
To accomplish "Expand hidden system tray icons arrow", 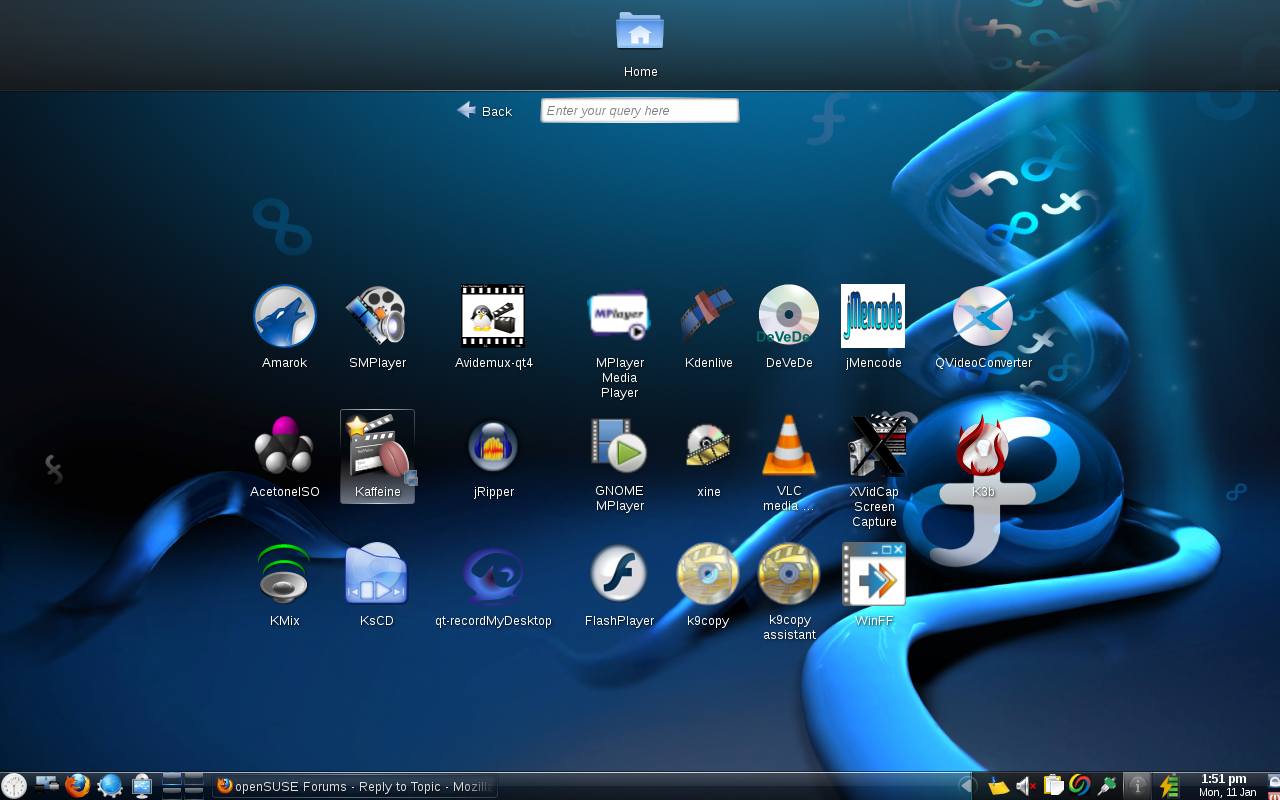I will pos(967,786).
